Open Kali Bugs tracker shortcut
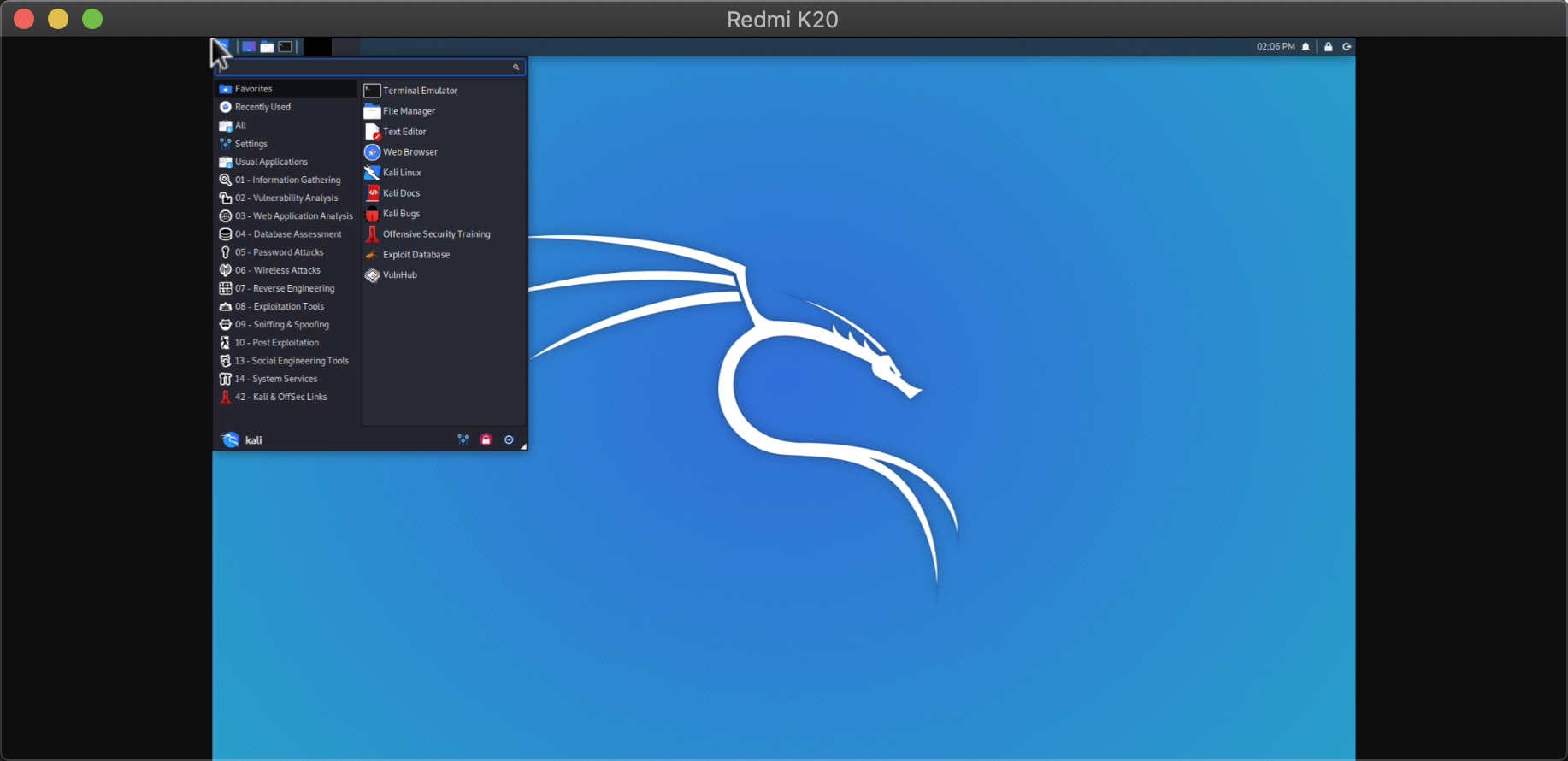The height and width of the screenshot is (761, 1568). coord(443,214)
